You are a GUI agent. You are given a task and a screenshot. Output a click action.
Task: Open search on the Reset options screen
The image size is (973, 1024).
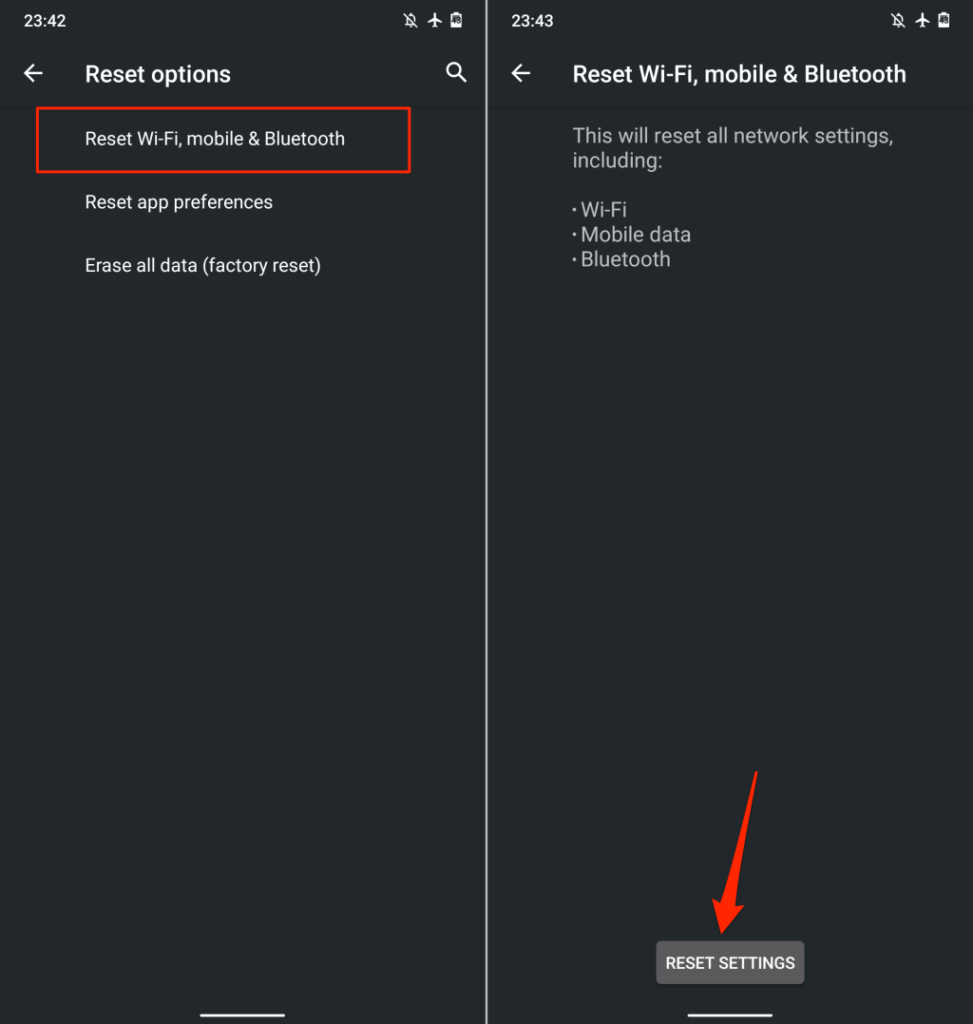(x=456, y=72)
